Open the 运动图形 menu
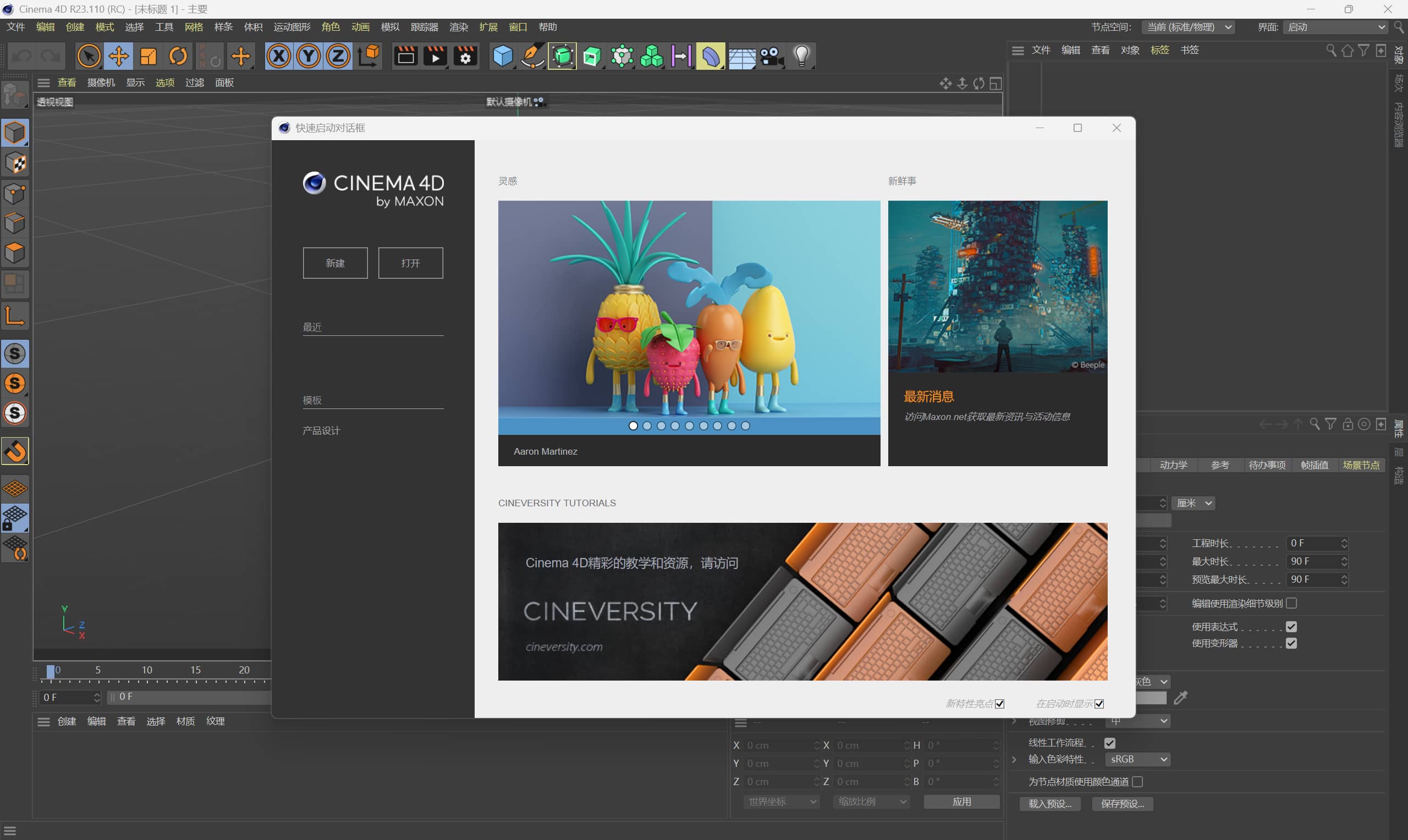This screenshot has width=1408, height=840. 292,27
